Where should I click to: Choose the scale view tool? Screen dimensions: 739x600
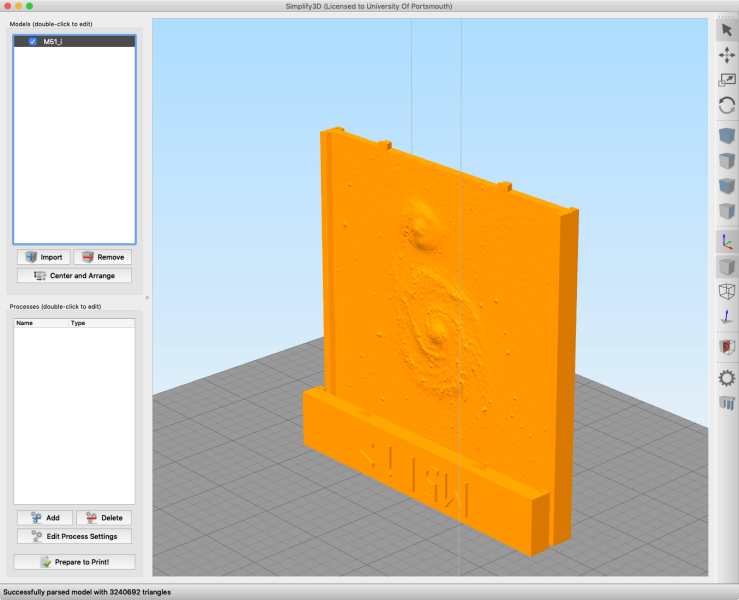coord(726,80)
